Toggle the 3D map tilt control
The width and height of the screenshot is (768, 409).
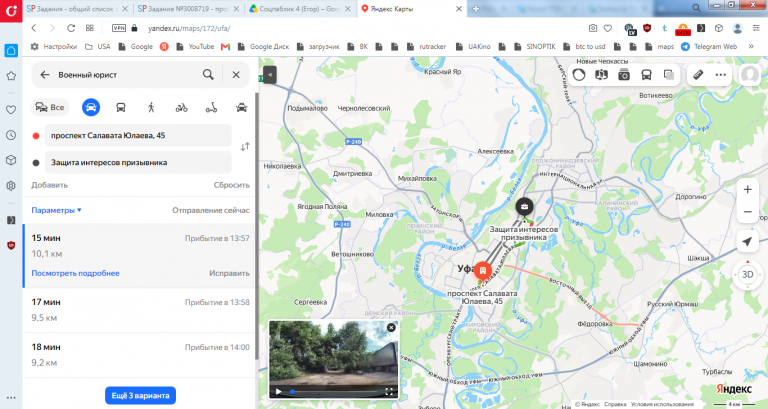click(747, 274)
